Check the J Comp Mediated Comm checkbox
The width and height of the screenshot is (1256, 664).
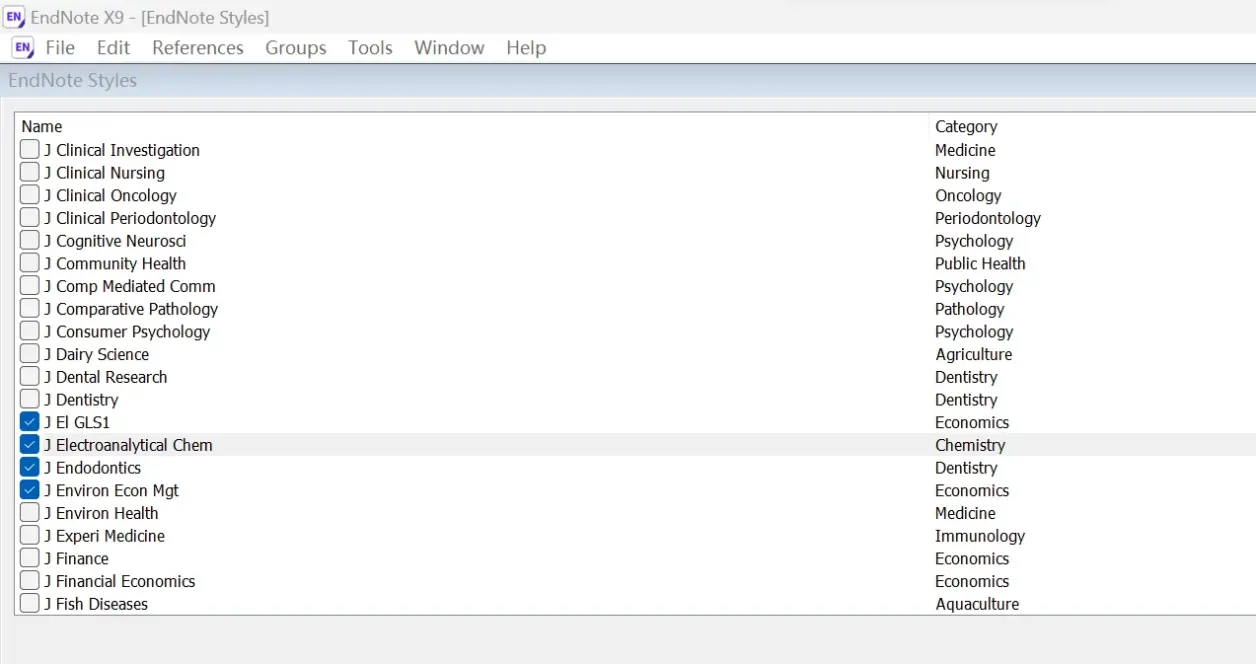tap(30, 286)
